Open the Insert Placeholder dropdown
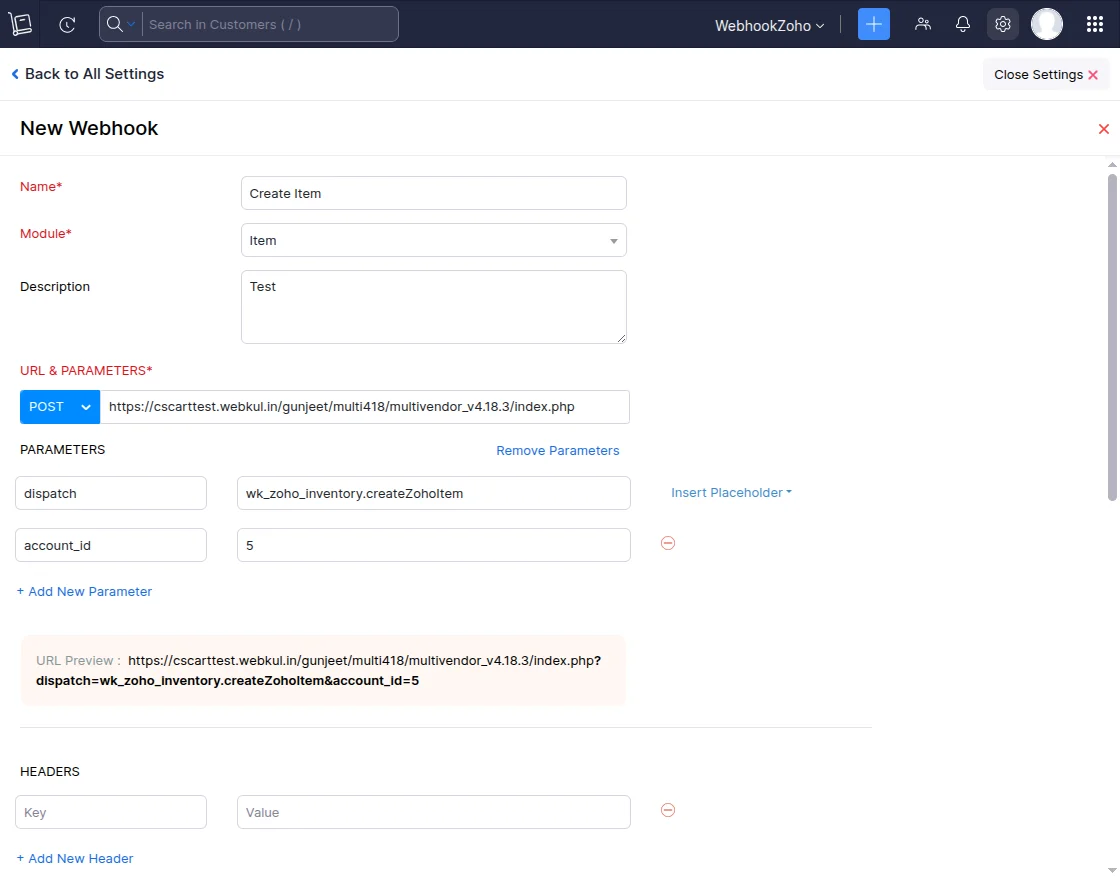Screen dimensions: 1120x880 [731, 493]
